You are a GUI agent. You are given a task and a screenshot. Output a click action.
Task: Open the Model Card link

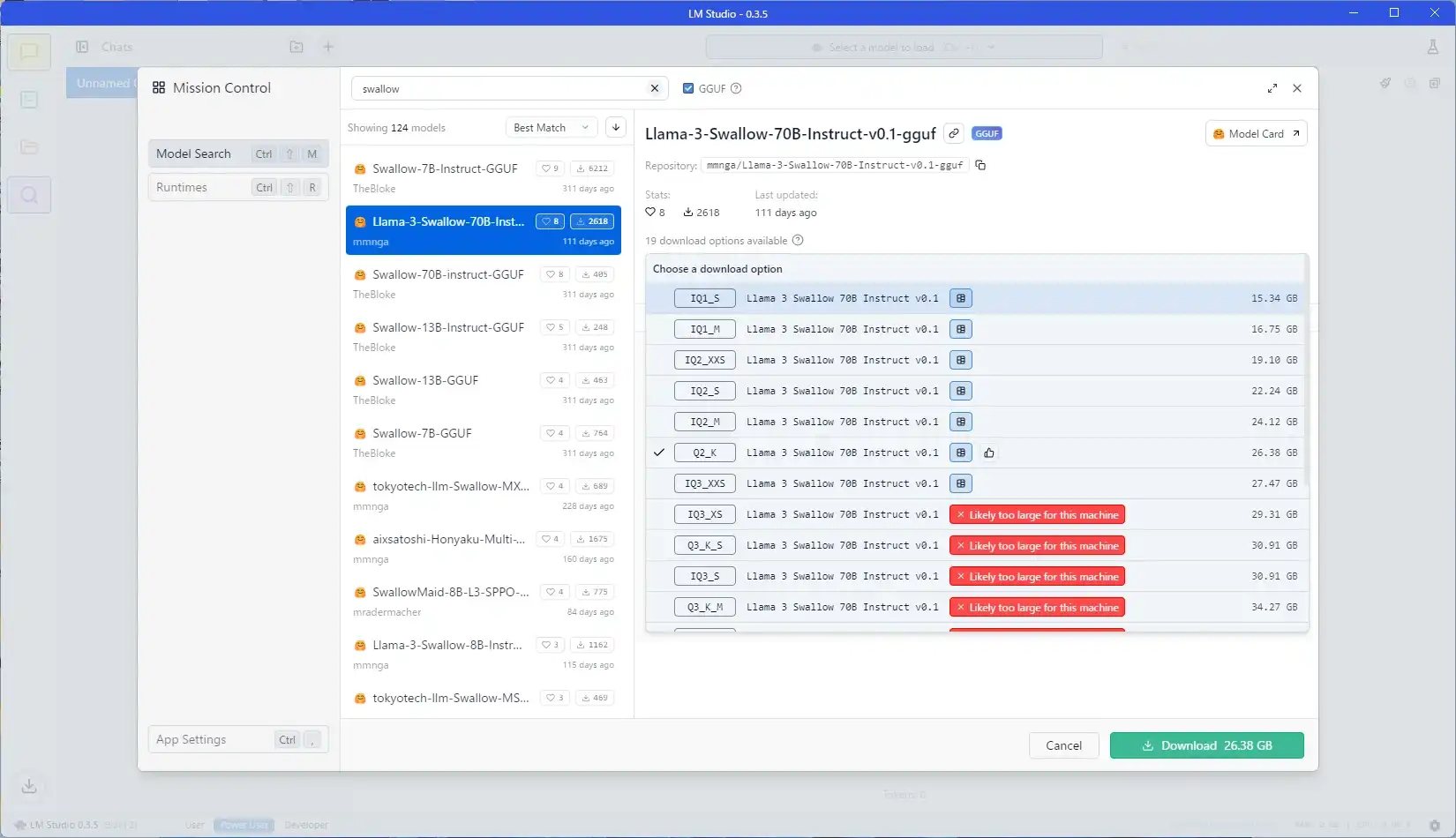tap(1256, 133)
